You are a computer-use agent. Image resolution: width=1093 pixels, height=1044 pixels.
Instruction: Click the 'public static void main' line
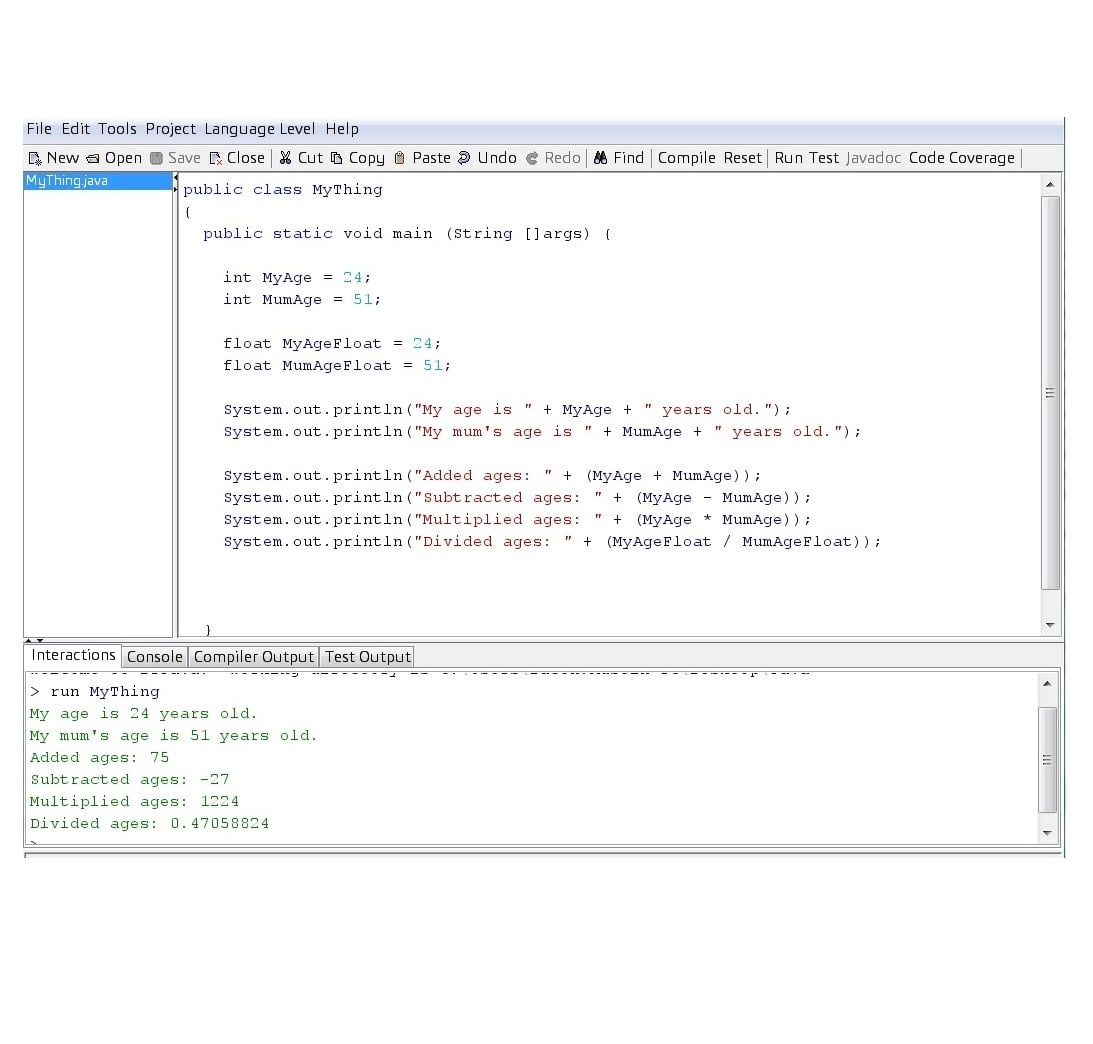(x=407, y=233)
